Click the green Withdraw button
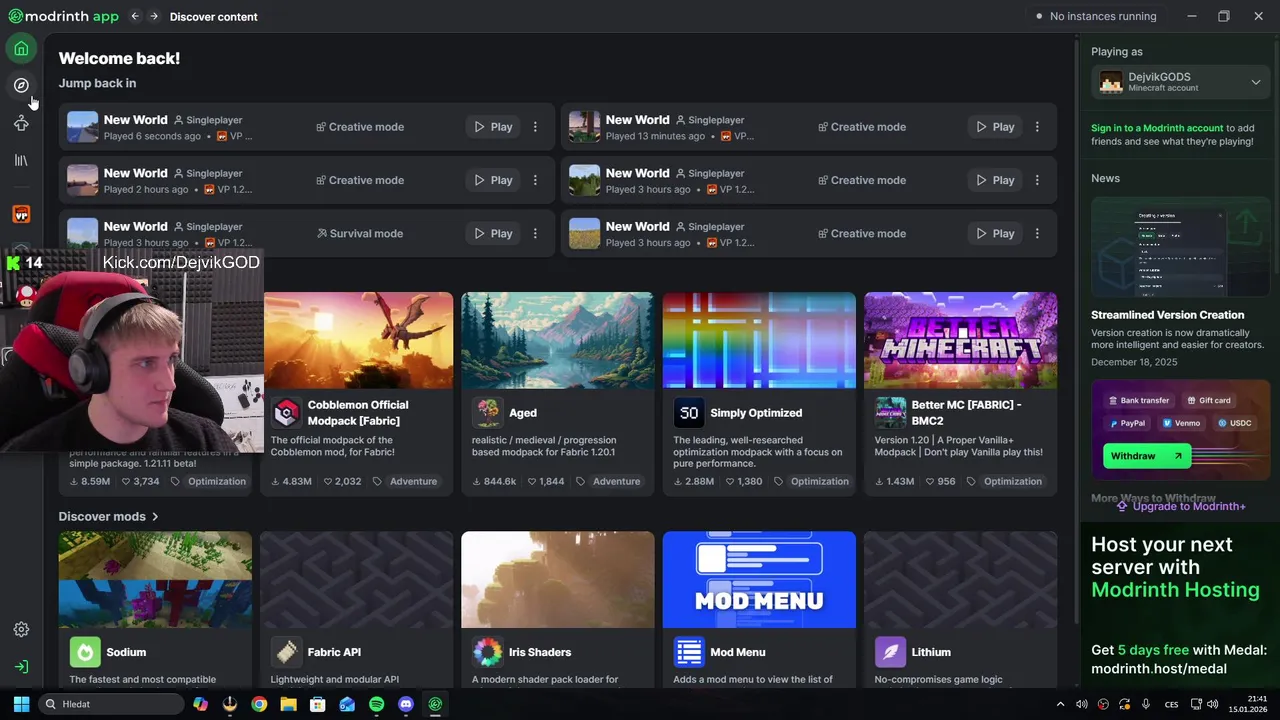 [x=1147, y=456]
